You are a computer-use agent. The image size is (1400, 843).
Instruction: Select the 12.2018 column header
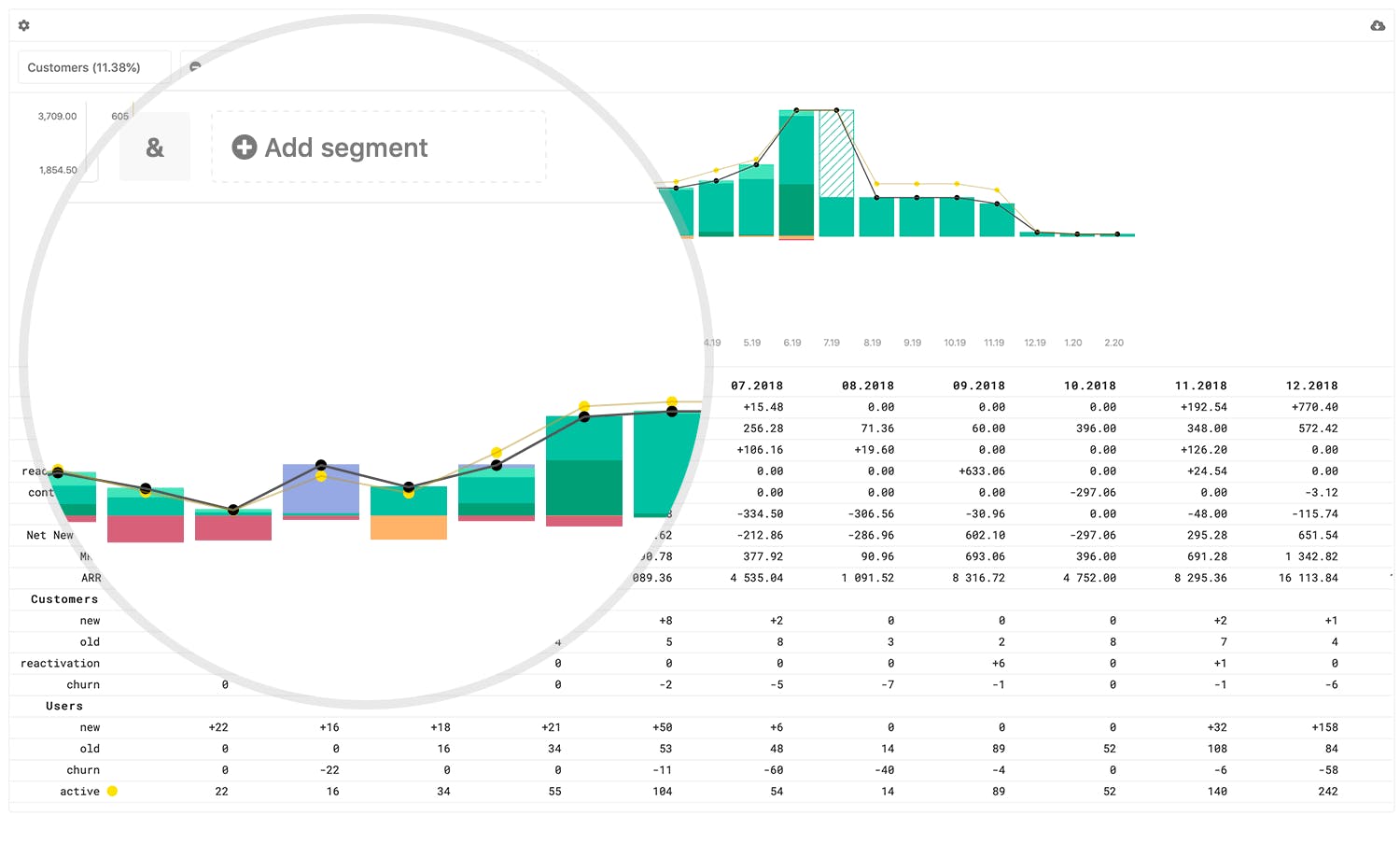pyautogui.click(x=1311, y=386)
